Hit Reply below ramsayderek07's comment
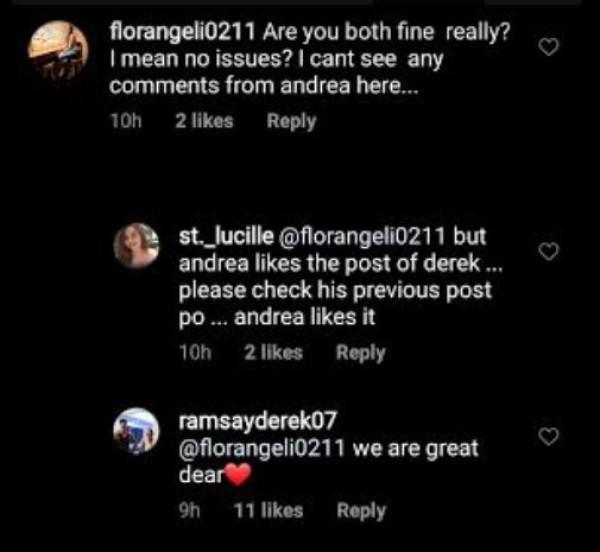This screenshot has width=600, height=552. tap(361, 510)
